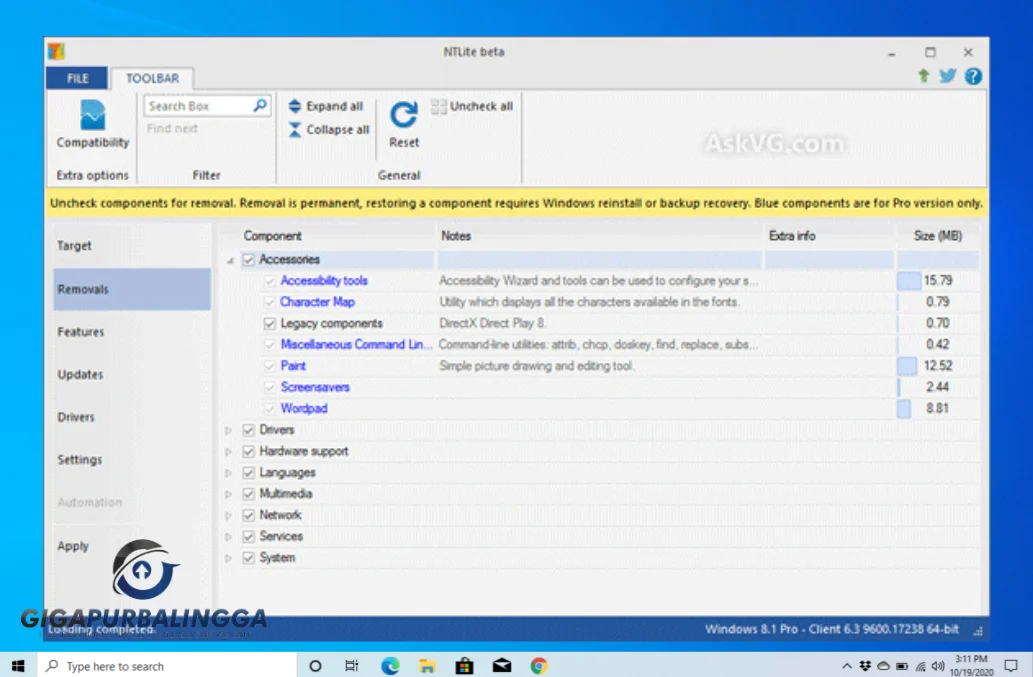Screen dimensions: 1033x677
Task: Launch Microsoft Edge from the taskbar
Action: [390, 666]
